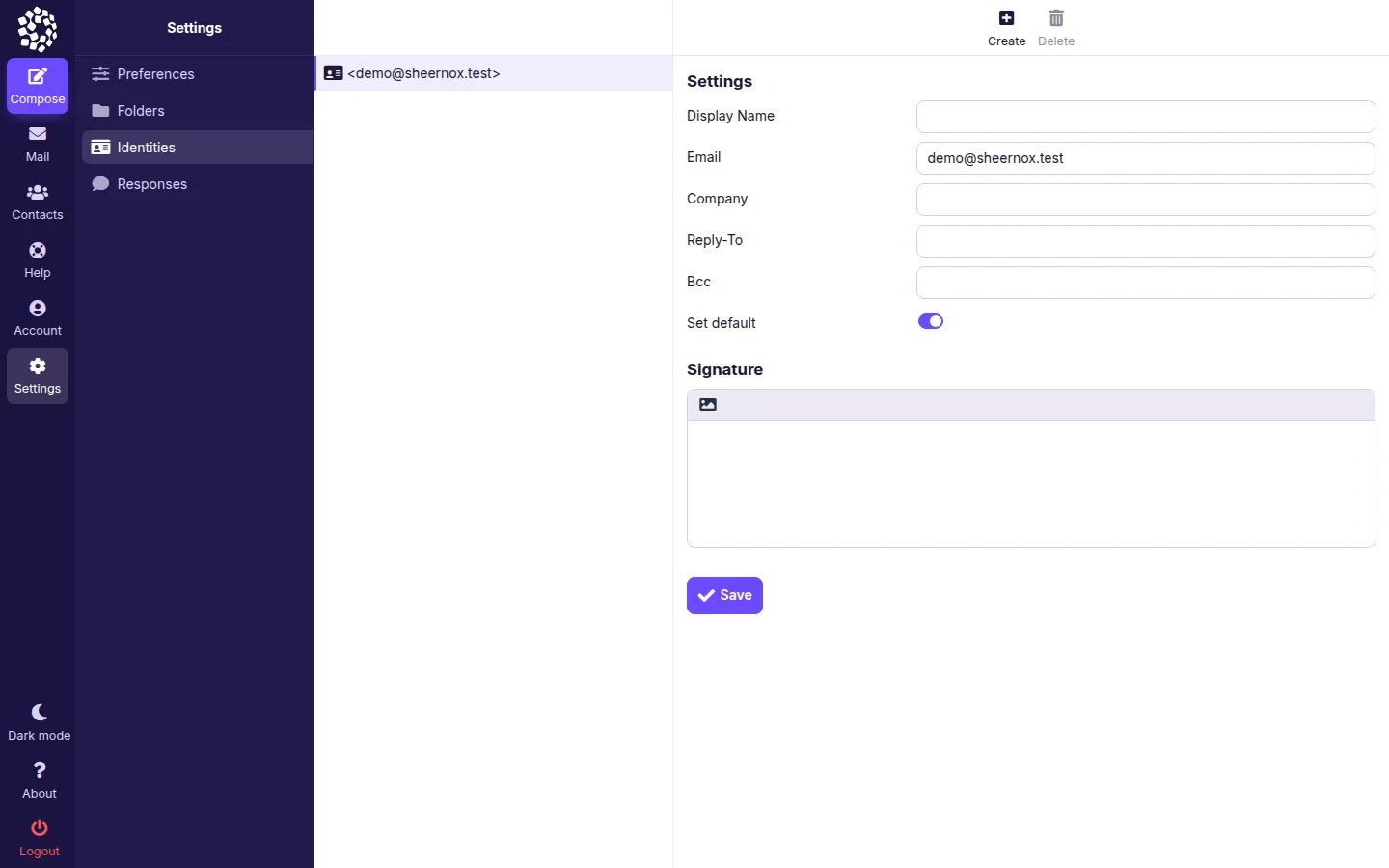1389x868 pixels.
Task: Go to Mail in the sidebar
Action: [x=38, y=144]
